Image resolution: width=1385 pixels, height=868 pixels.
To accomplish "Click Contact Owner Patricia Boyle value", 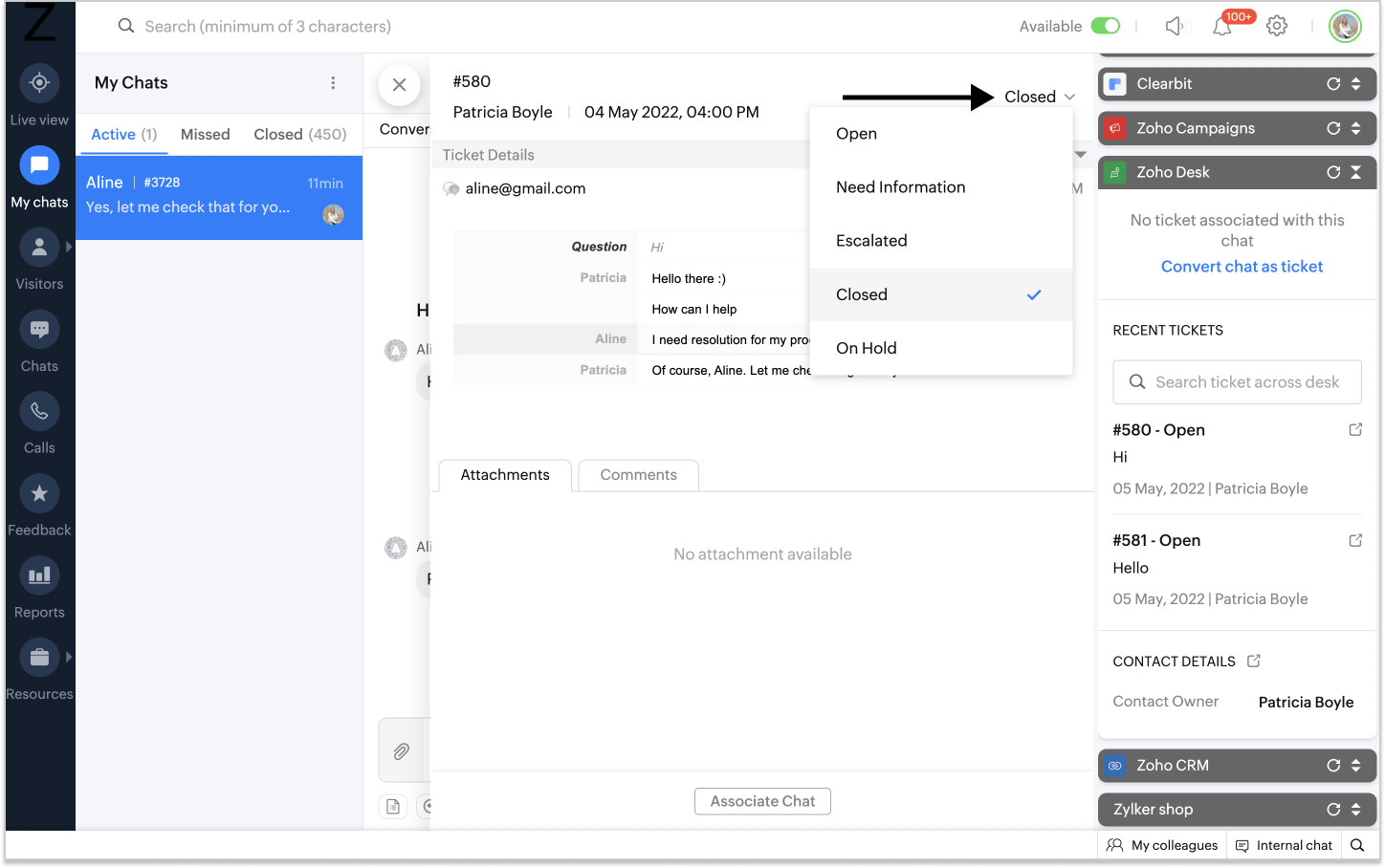I will [1306, 703].
